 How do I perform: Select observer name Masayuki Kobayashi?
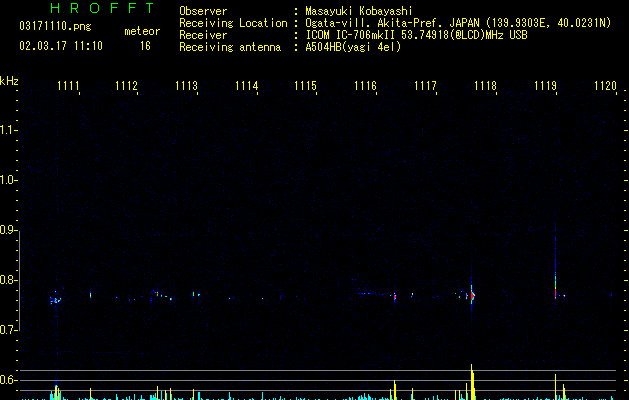(x=359, y=11)
